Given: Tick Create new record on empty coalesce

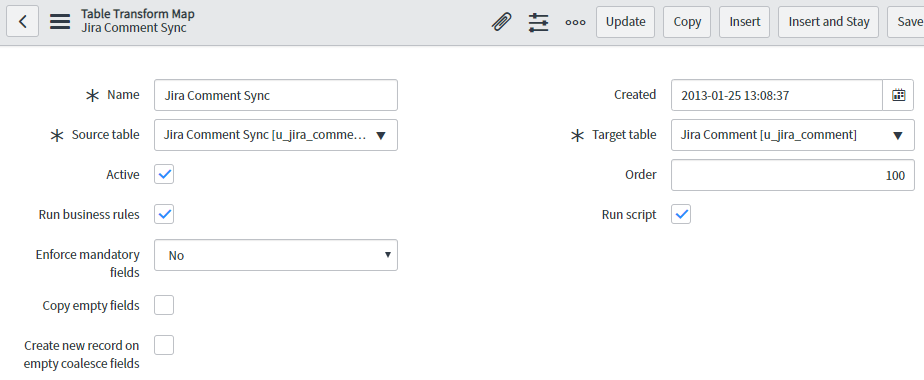Looking at the screenshot, I should point(164,345).
